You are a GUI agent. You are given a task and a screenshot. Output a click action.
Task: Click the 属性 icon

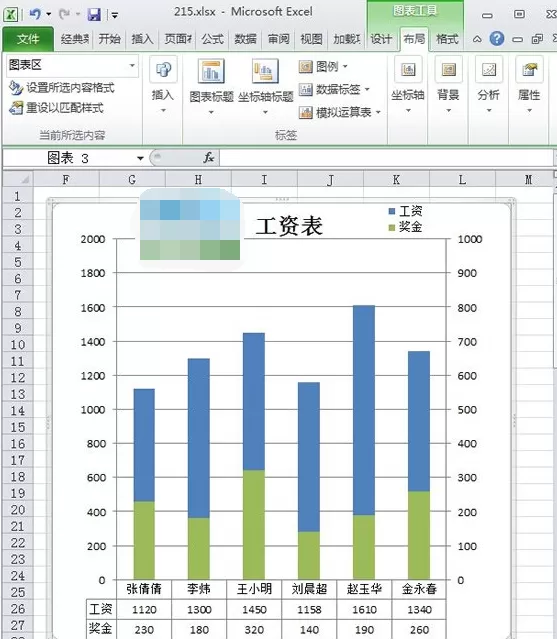(x=529, y=70)
